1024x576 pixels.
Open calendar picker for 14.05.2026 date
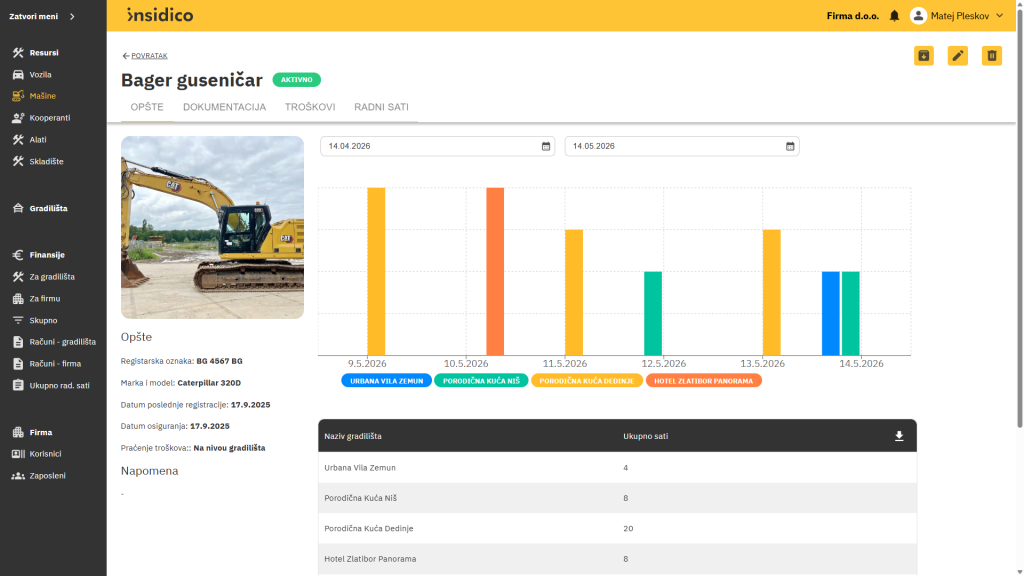tap(790, 146)
